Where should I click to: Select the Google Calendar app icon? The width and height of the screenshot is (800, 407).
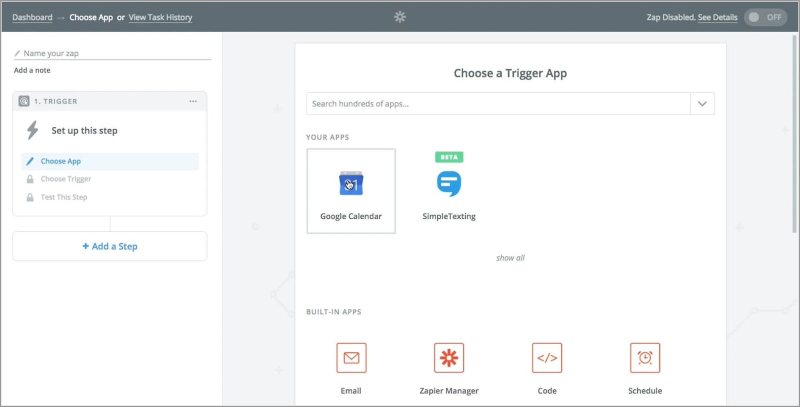(351, 184)
